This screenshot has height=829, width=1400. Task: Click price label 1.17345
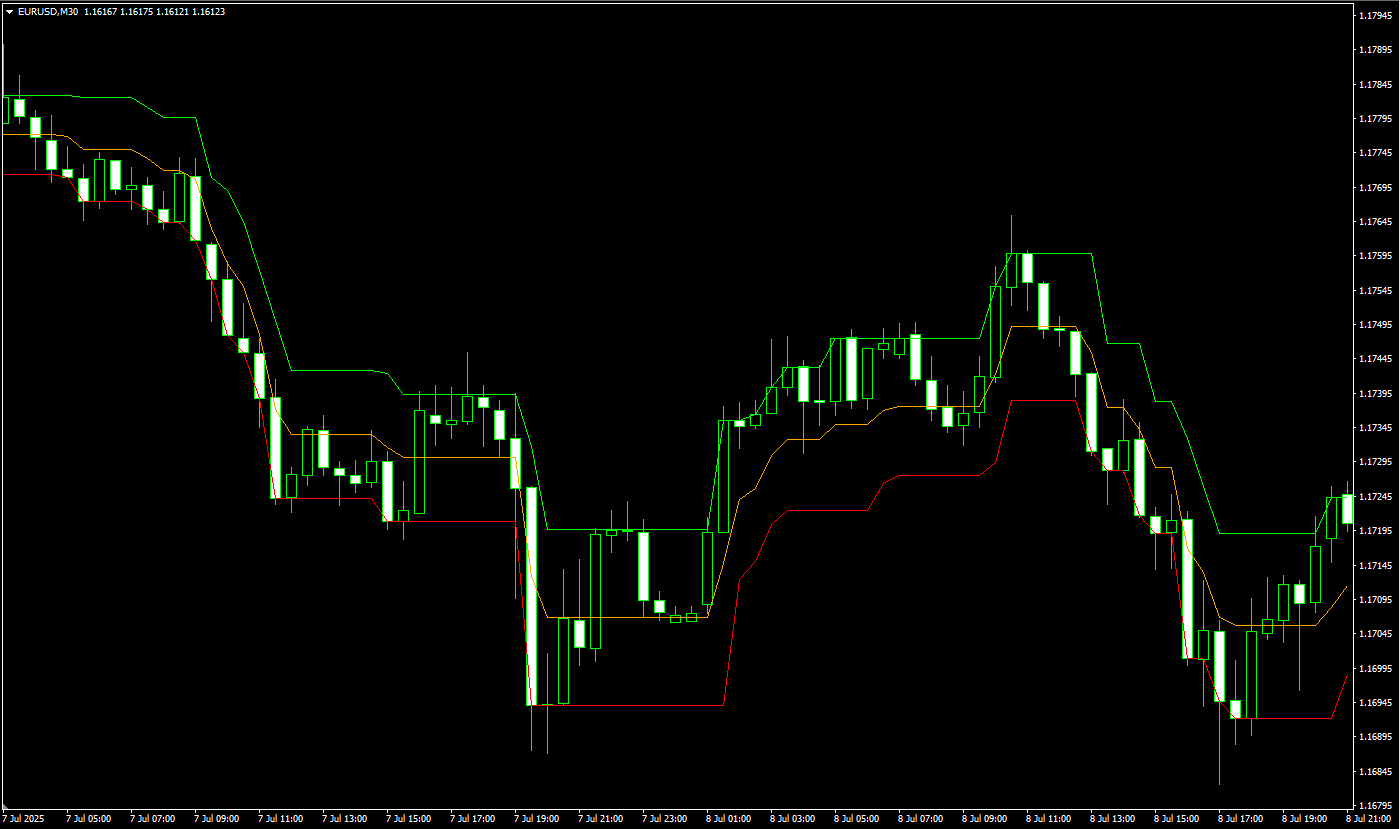1376,428
